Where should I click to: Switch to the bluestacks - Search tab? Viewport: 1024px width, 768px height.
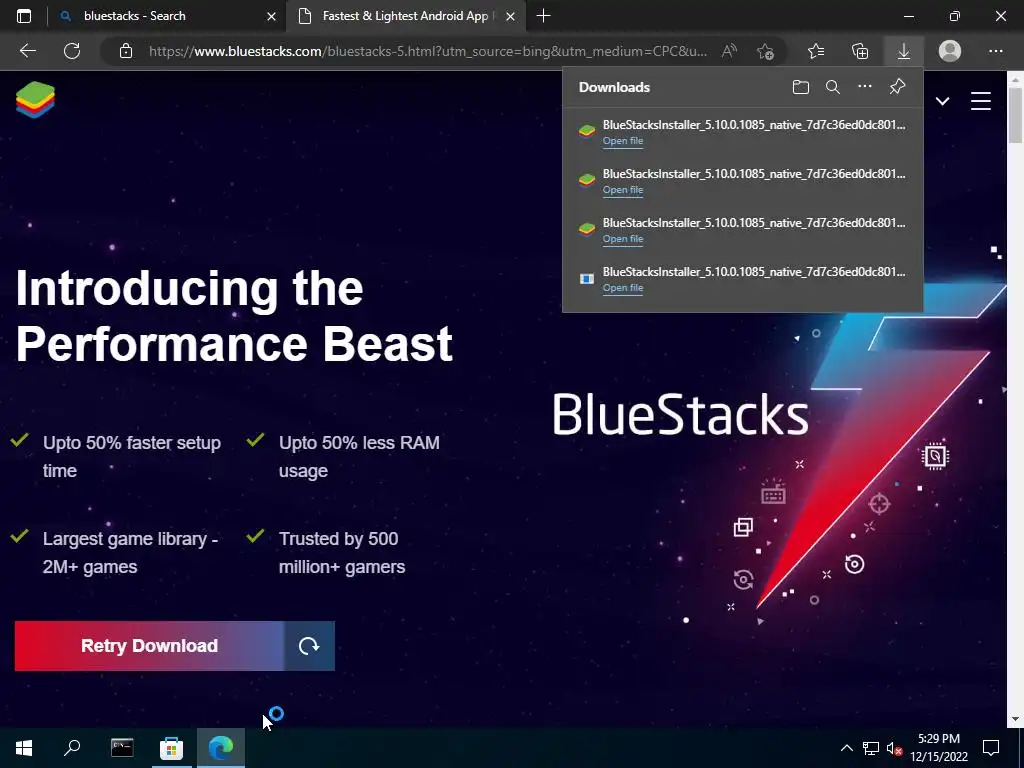pyautogui.click(x=167, y=16)
